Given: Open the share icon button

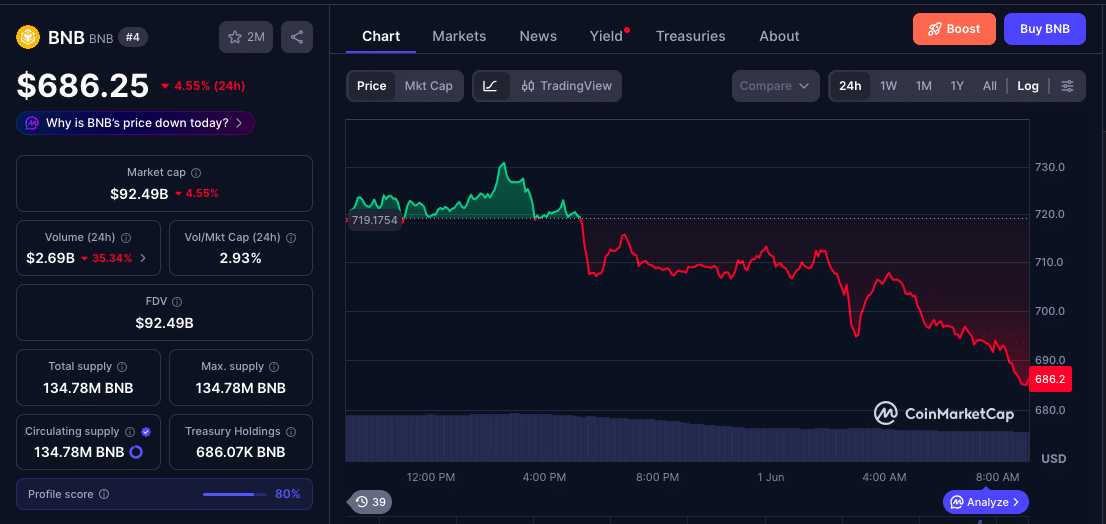Looking at the screenshot, I should click(x=297, y=37).
